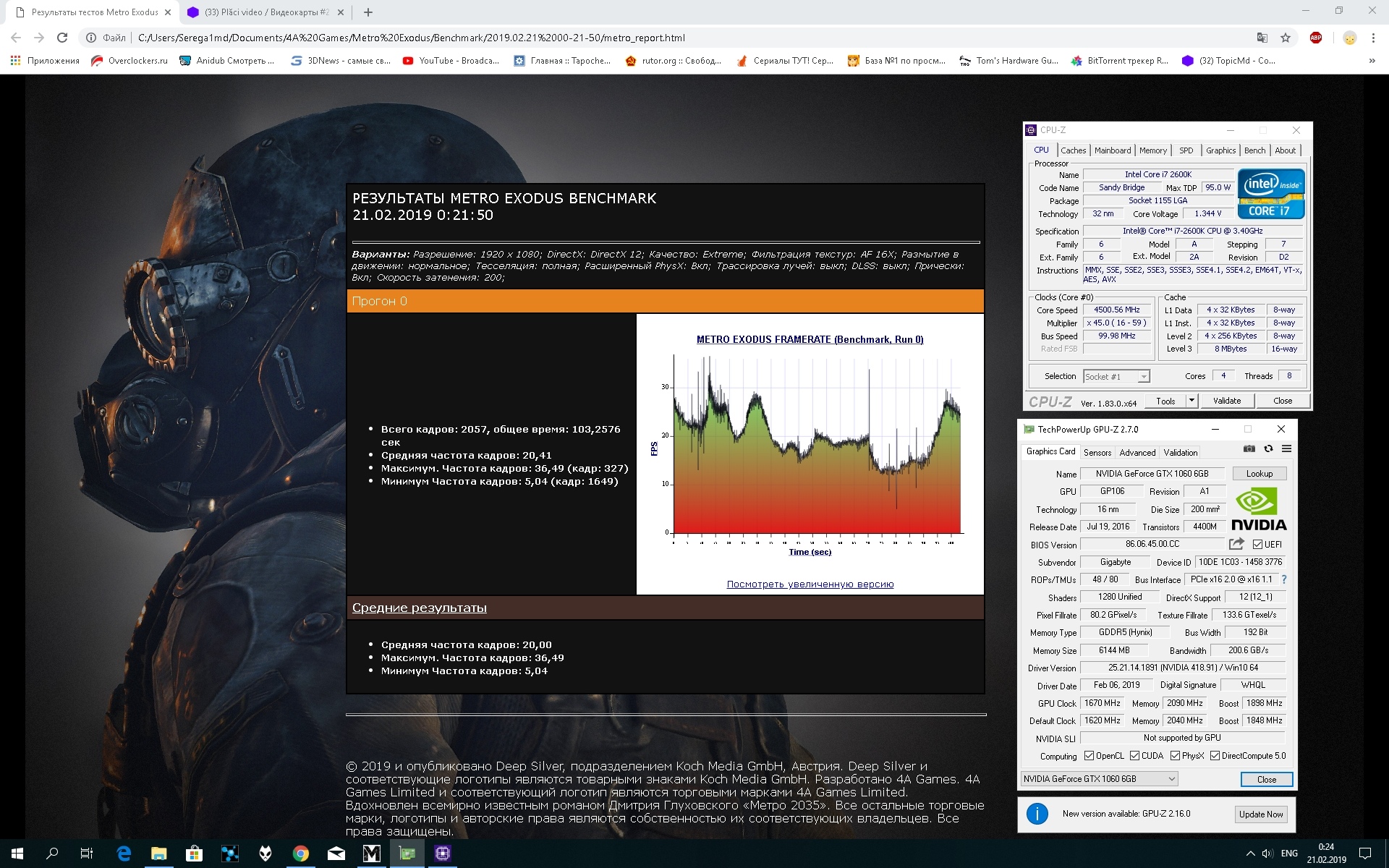Go back in Chrome browser

coord(16,38)
